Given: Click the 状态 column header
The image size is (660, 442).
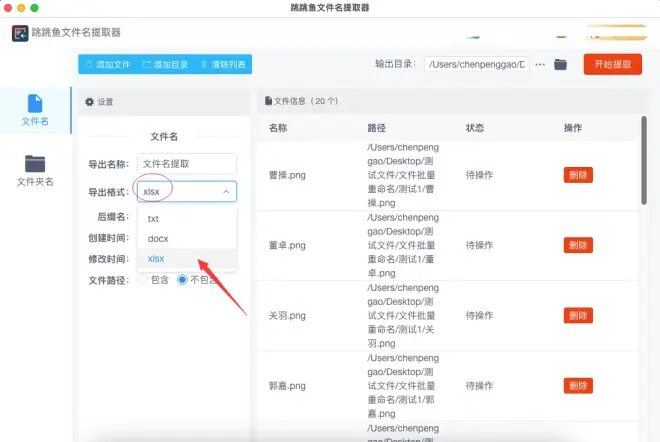Looking at the screenshot, I should [475, 128].
